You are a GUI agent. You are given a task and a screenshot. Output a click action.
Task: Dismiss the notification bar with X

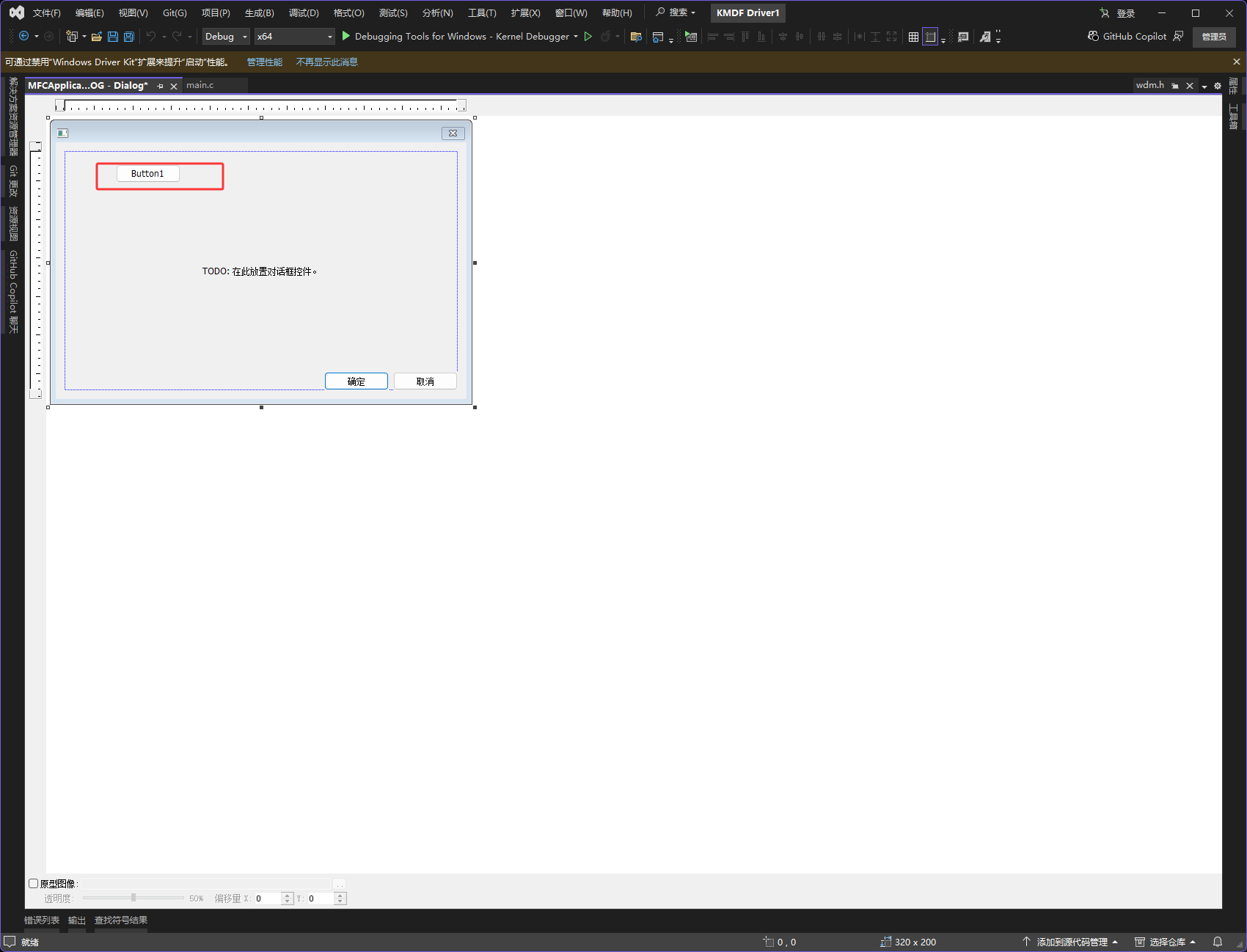[1237, 62]
